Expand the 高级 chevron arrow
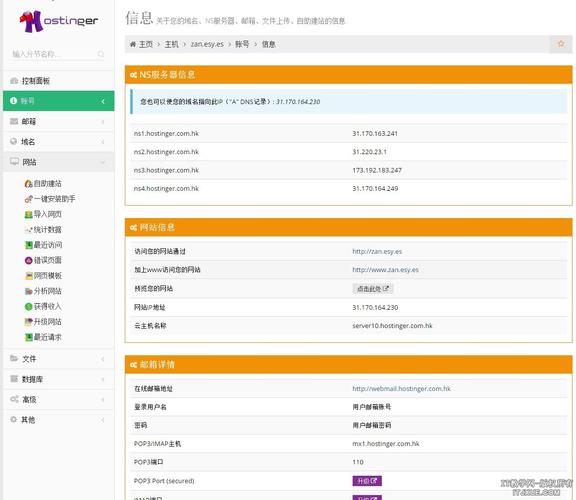This screenshot has width=576, height=500. 103,400
